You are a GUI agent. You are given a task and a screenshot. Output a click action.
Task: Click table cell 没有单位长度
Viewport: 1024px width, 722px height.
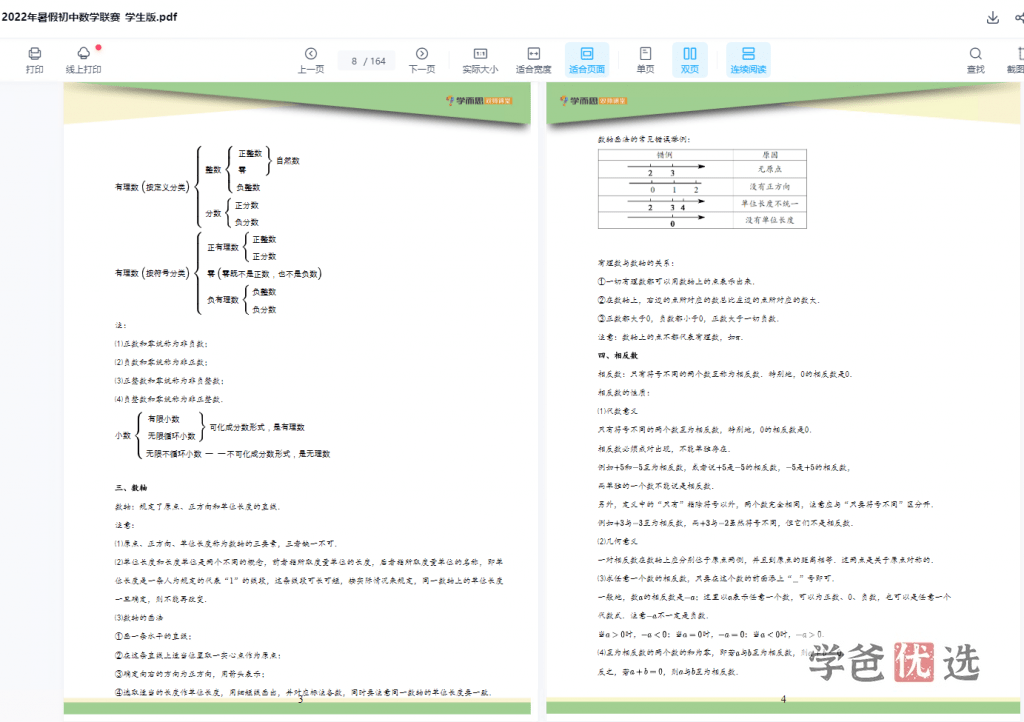[769, 221]
